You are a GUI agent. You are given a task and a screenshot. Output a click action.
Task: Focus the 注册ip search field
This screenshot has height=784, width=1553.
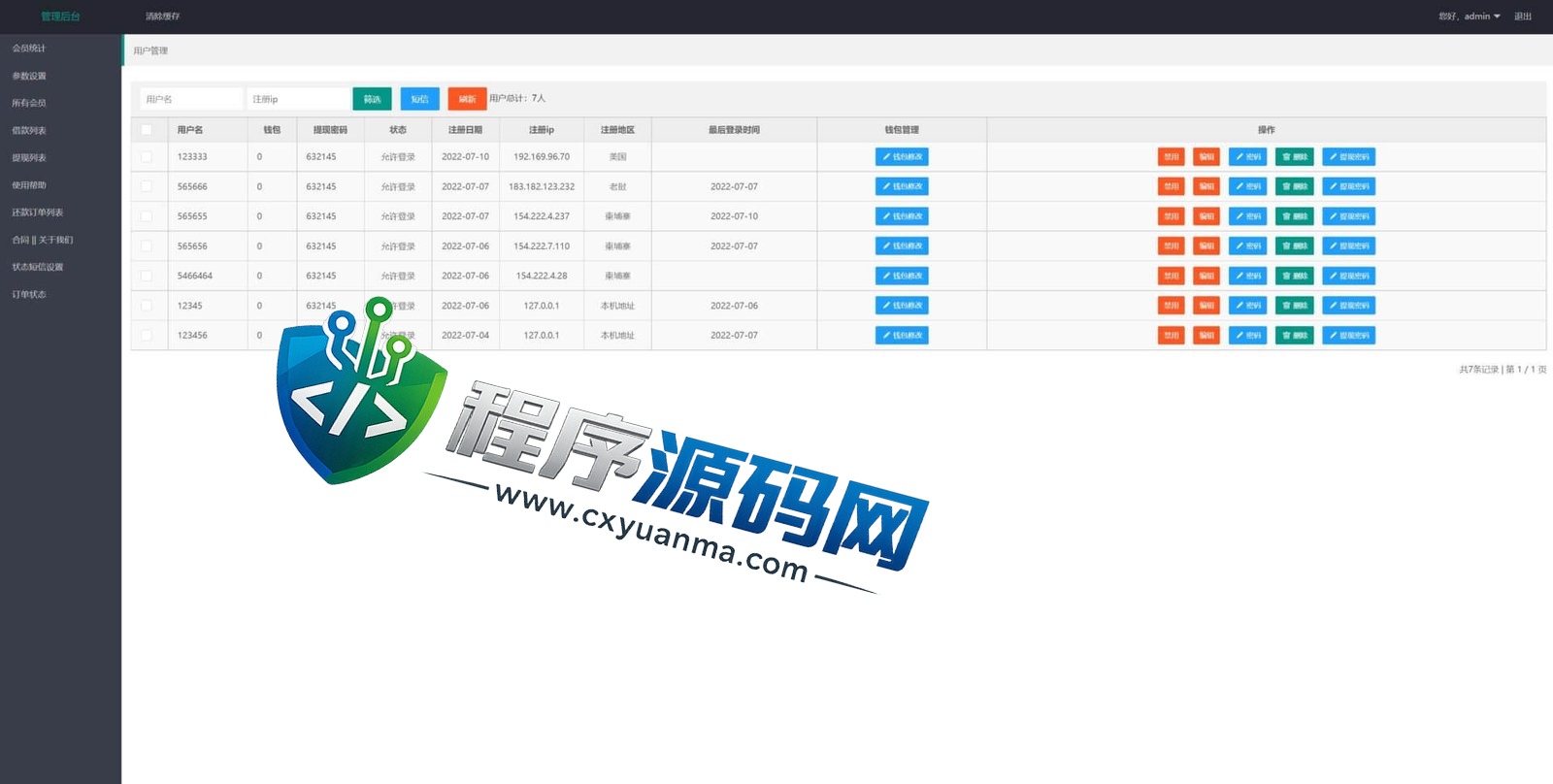[x=298, y=99]
